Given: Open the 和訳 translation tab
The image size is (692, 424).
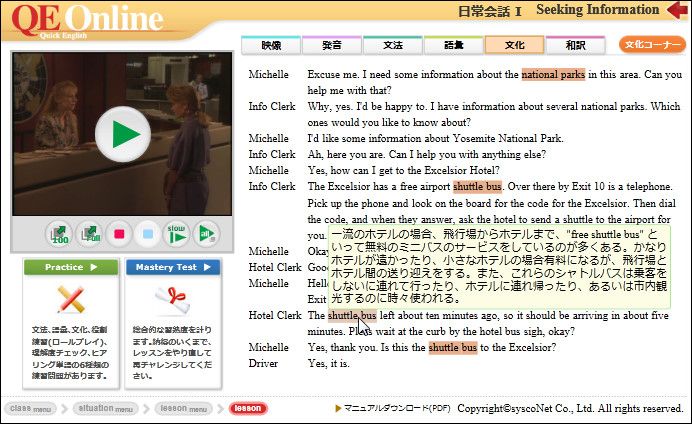Looking at the screenshot, I should point(575,45).
